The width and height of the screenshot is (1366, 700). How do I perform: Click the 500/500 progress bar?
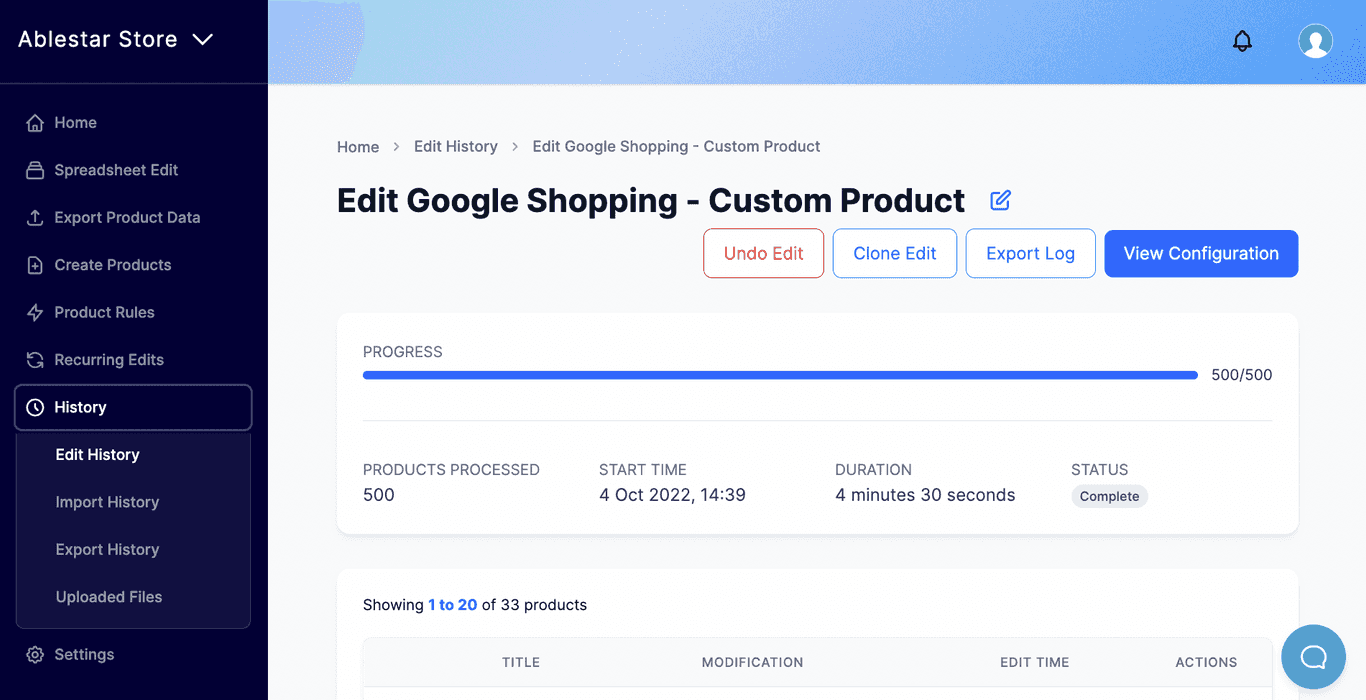point(780,374)
